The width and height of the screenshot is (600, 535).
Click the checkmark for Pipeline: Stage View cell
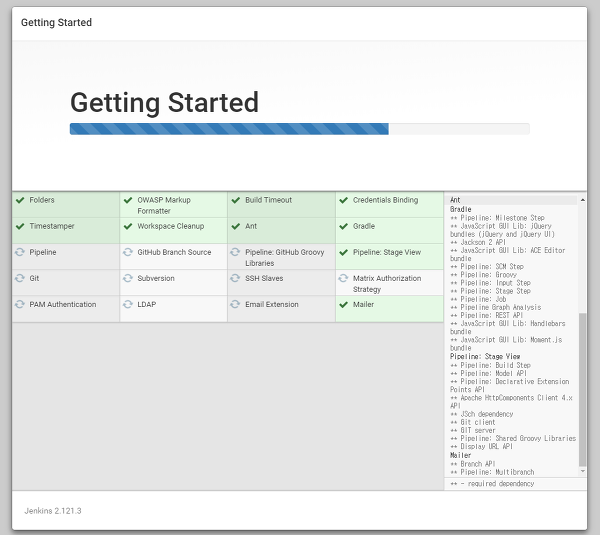[x=344, y=252]
